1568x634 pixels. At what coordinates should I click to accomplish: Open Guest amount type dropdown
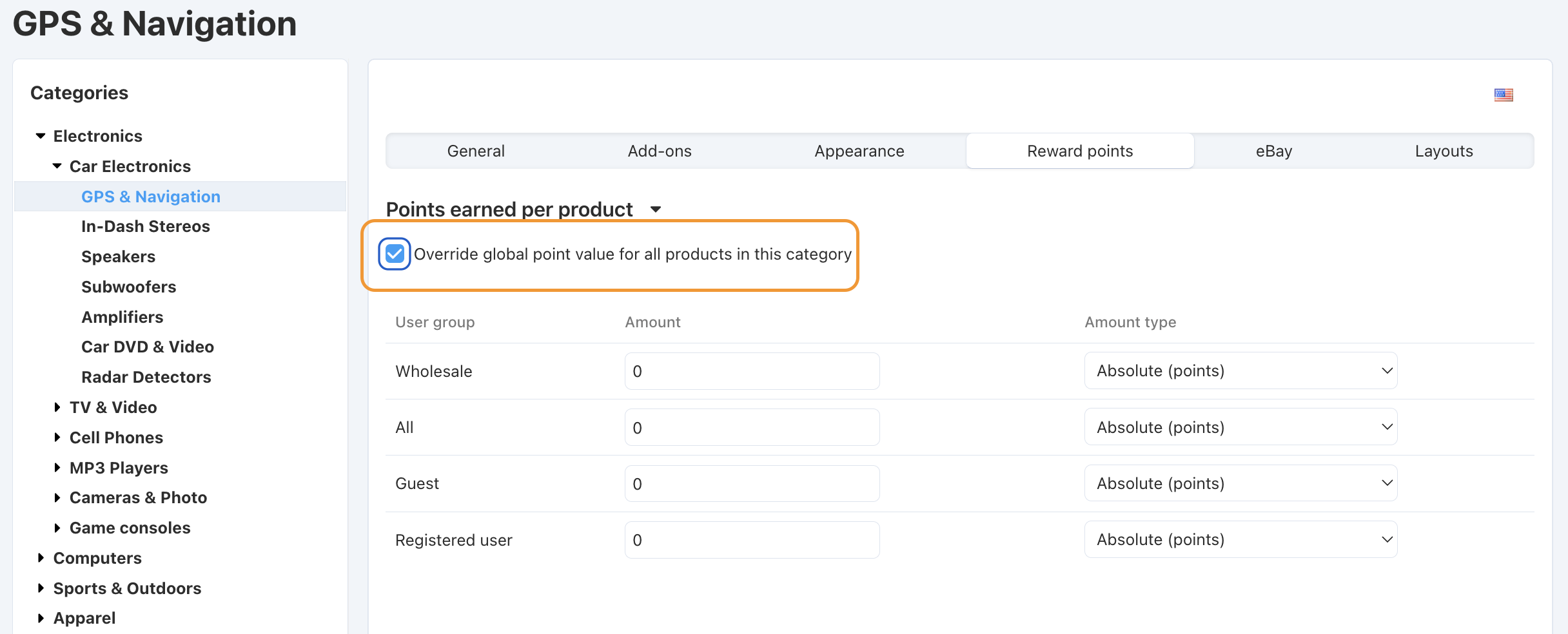pyautogui.click(x=1240, y=483)
